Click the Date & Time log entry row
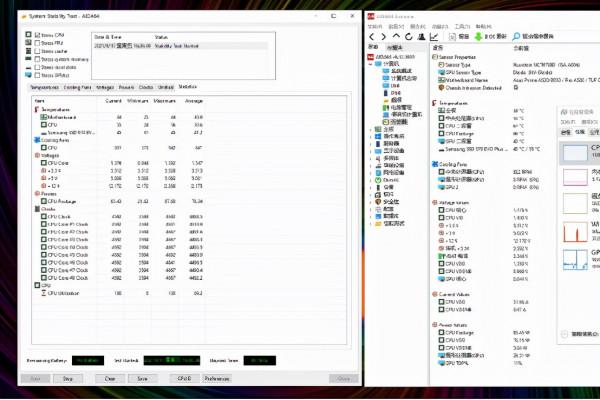 click(x=181, y=46)
